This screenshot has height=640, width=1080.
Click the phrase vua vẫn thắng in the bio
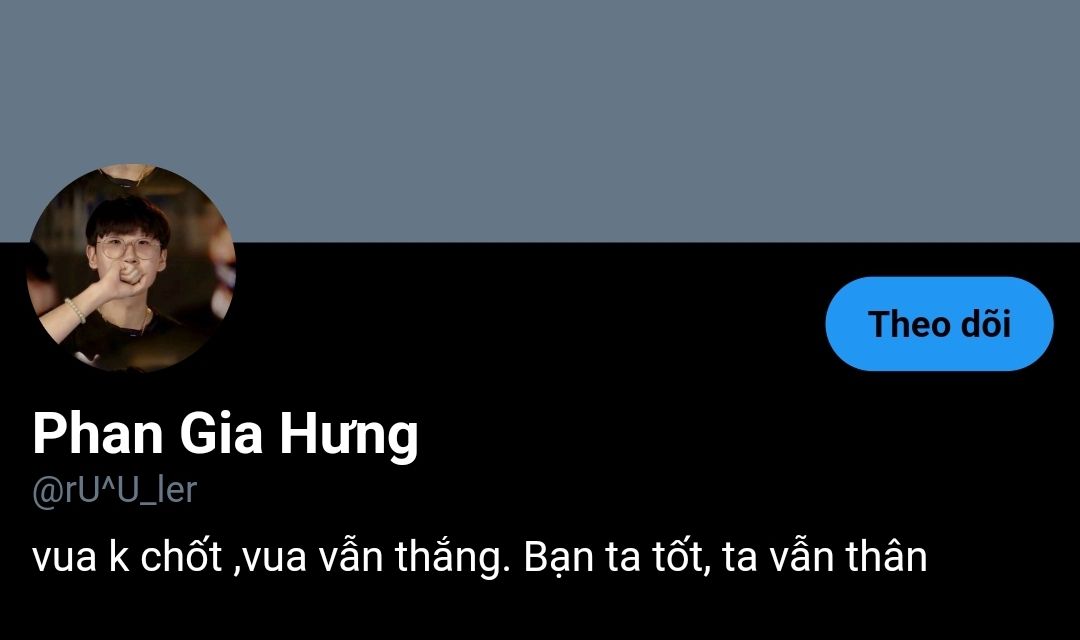[x=377, y=557]
